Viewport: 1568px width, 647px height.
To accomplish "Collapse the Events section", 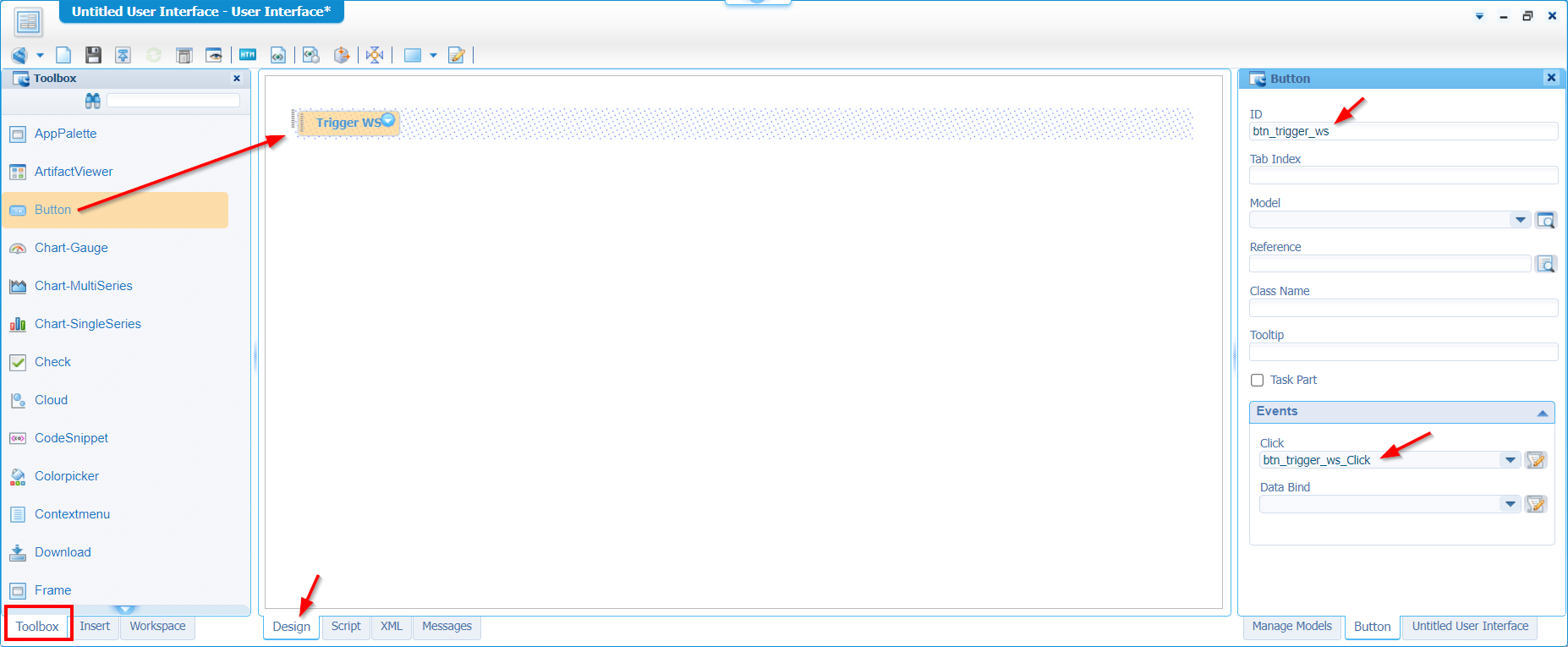I will [1542, 413].
